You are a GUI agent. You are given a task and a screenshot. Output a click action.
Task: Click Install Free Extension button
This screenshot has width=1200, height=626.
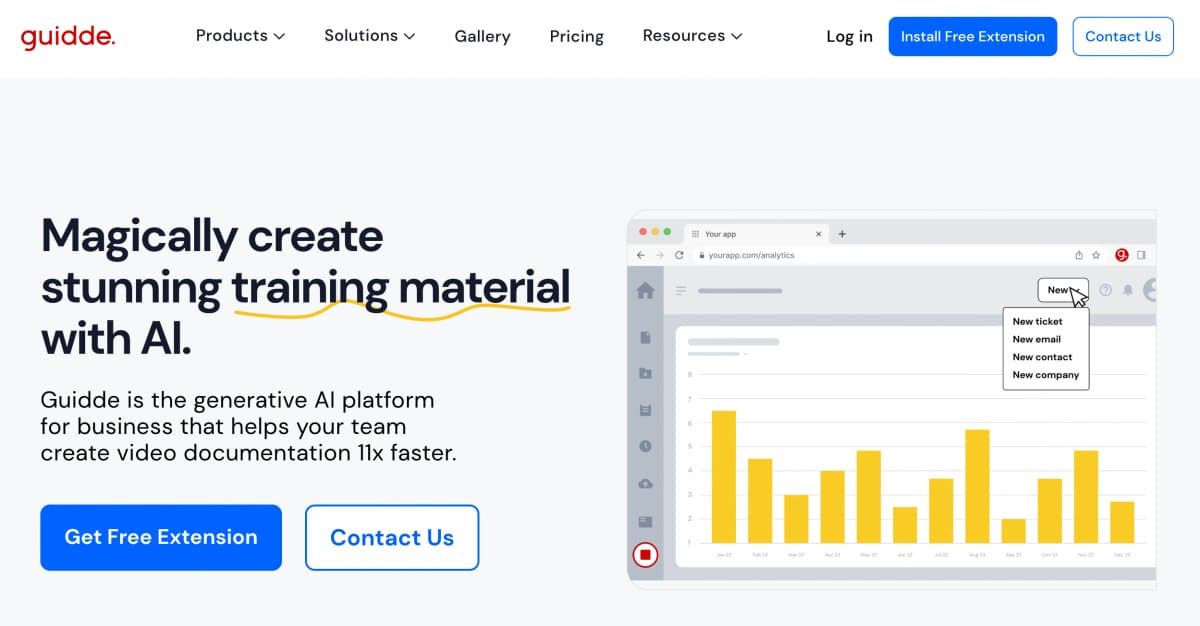(x=973, y=36)
